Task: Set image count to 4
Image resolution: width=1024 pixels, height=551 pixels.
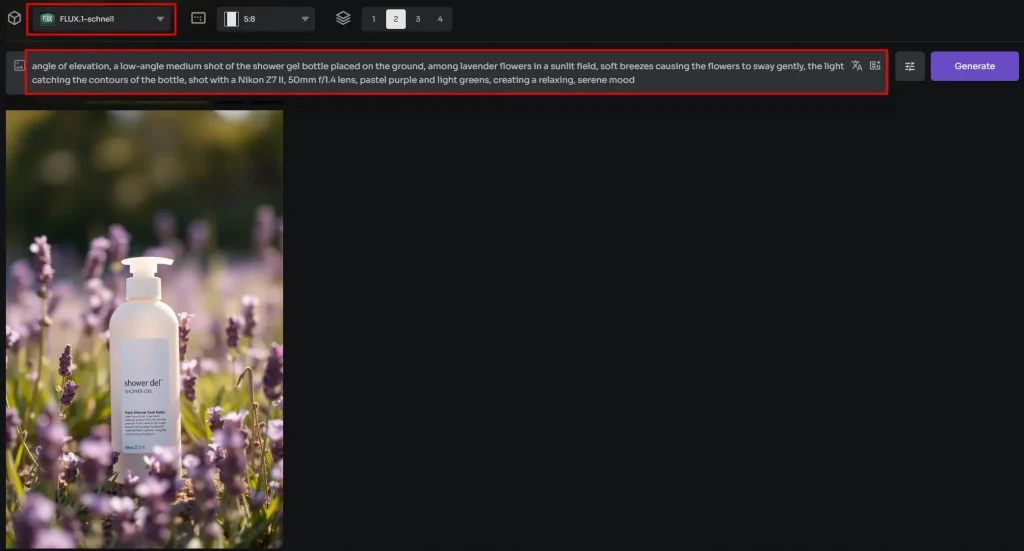Action: (440, 19)
